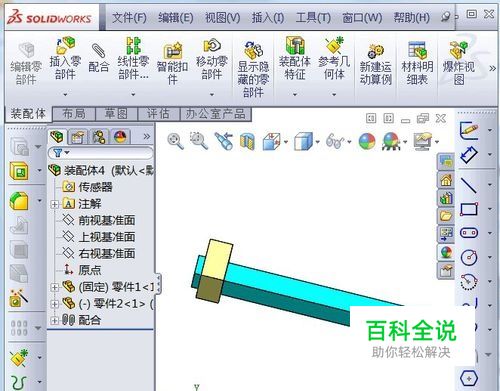Open dropdown arrow under 移动零部件

click(212, 95)
